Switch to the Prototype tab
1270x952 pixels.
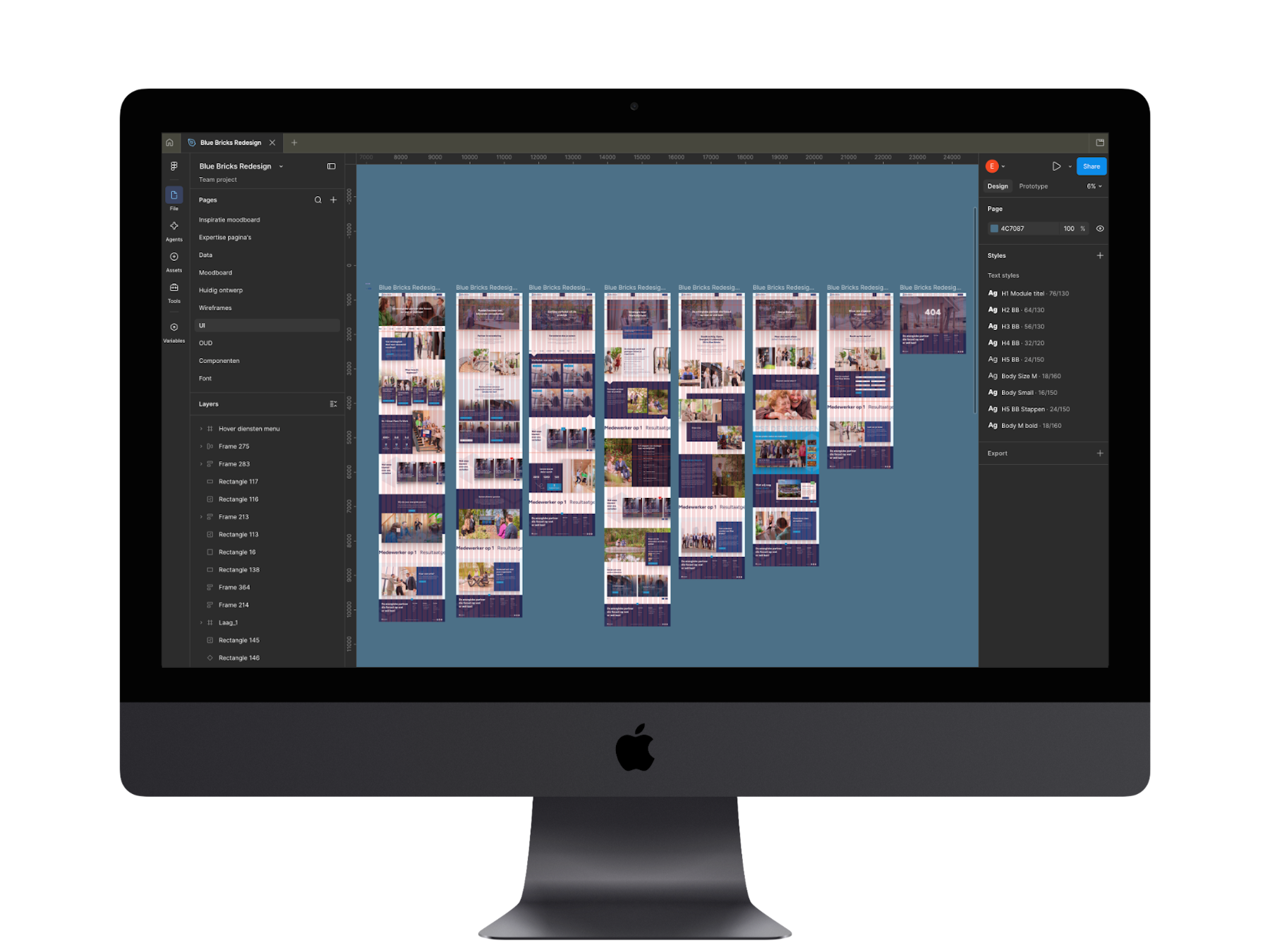(x=1033, y=186)
